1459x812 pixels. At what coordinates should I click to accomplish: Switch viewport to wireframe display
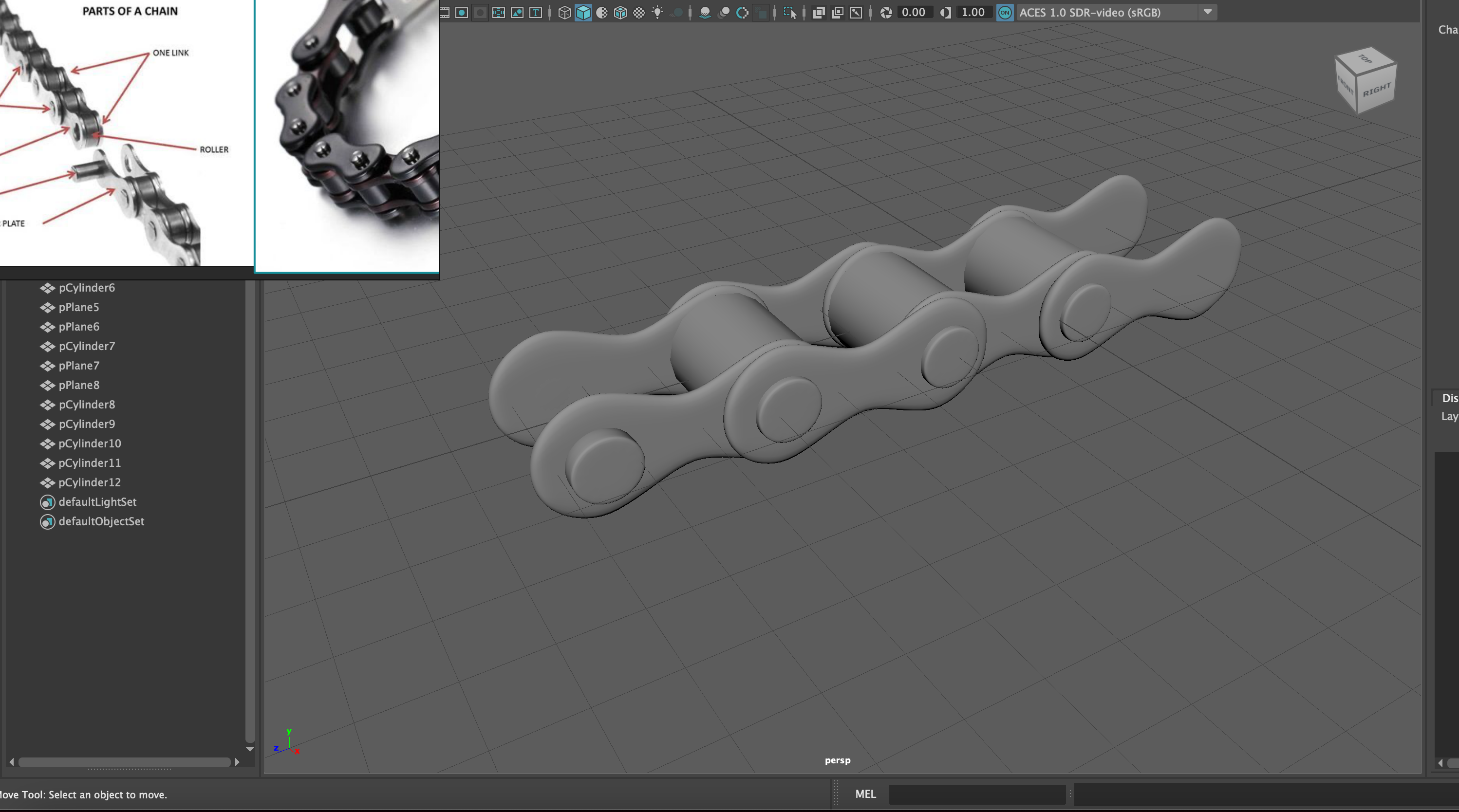(x=565, y=13)
